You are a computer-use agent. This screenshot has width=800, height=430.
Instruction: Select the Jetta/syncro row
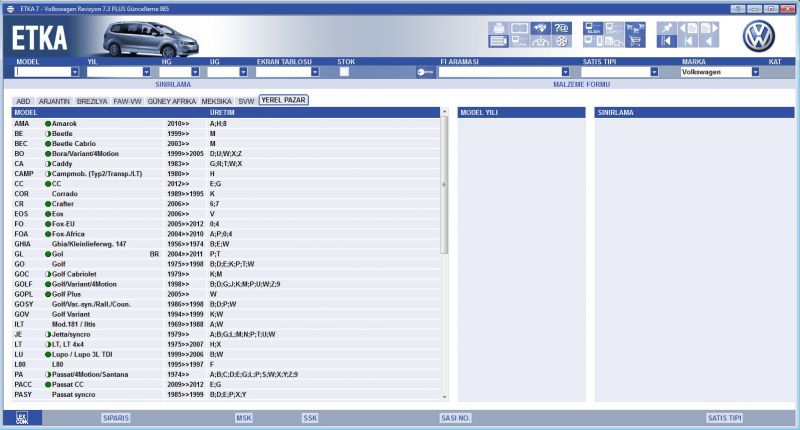click(226, 334)
